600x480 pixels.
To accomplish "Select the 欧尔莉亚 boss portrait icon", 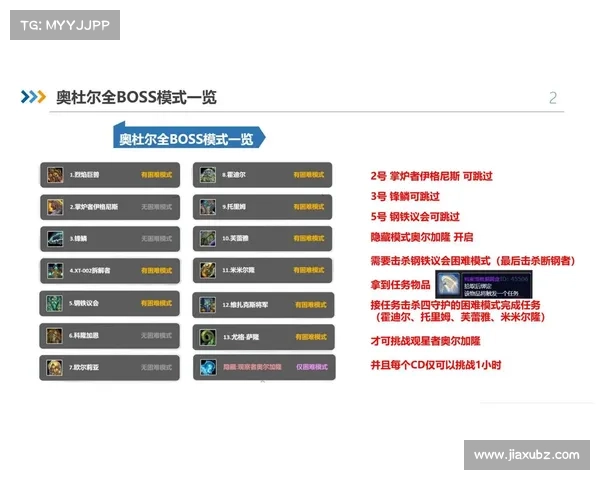I will pyautogui.click(x=54, y=367).
